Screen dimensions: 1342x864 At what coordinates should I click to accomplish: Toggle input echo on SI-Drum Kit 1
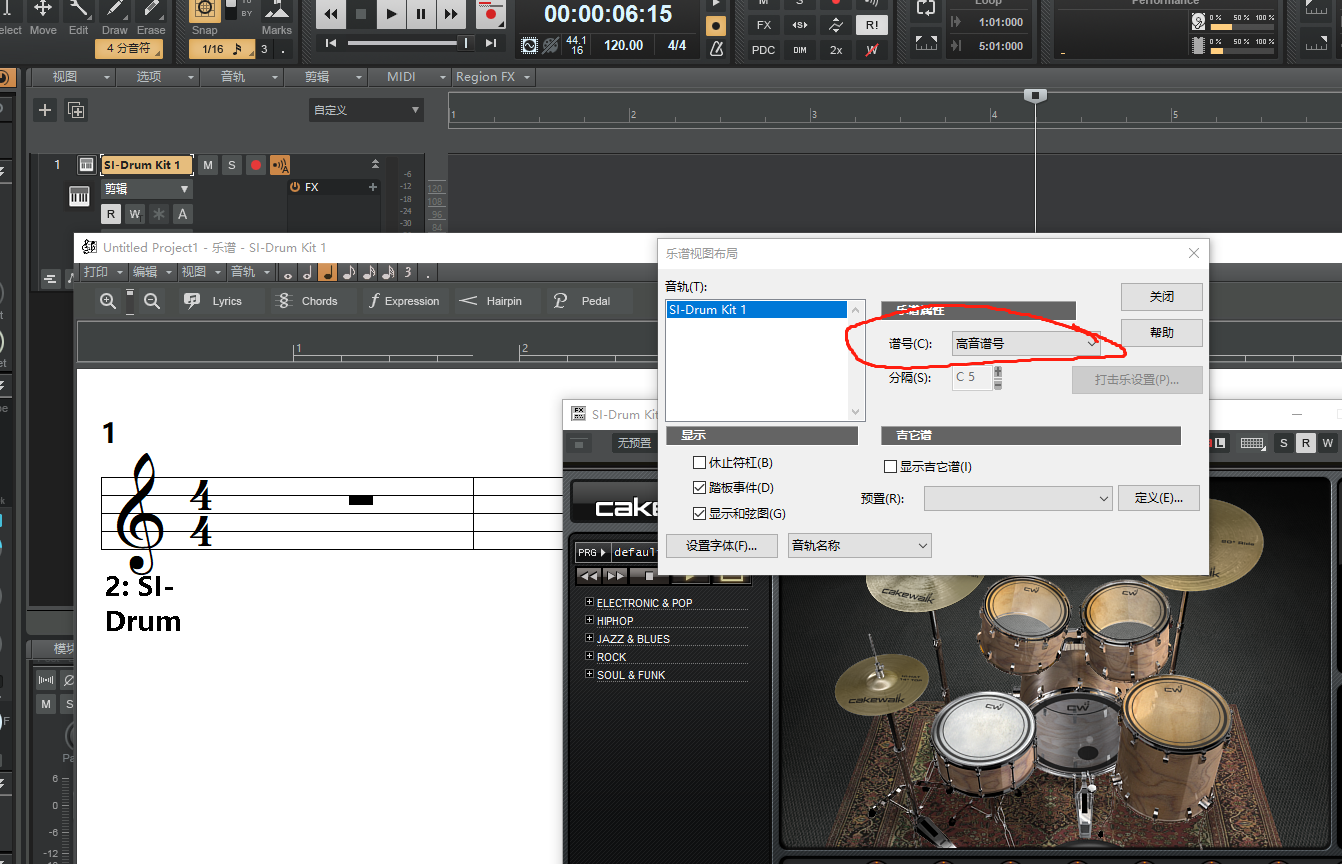(x=280, y=165)
